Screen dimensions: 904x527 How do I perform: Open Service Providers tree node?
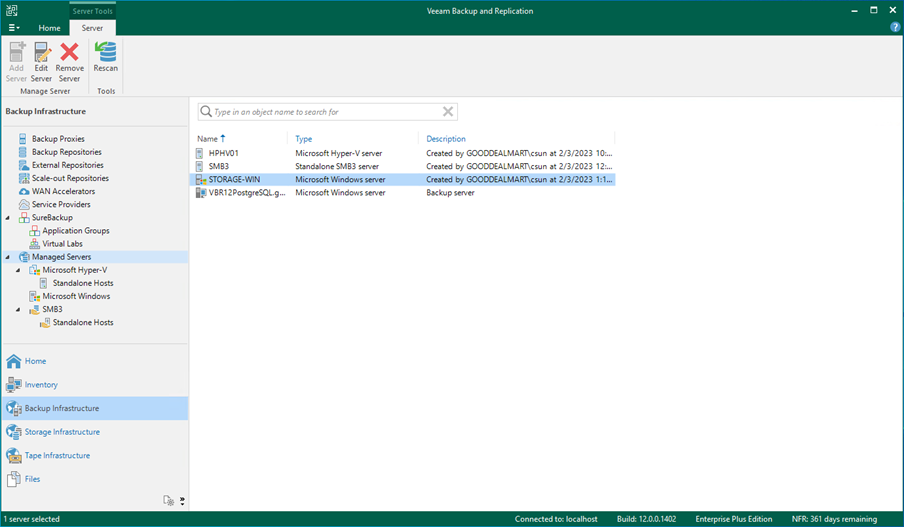[x=61, y=205]
